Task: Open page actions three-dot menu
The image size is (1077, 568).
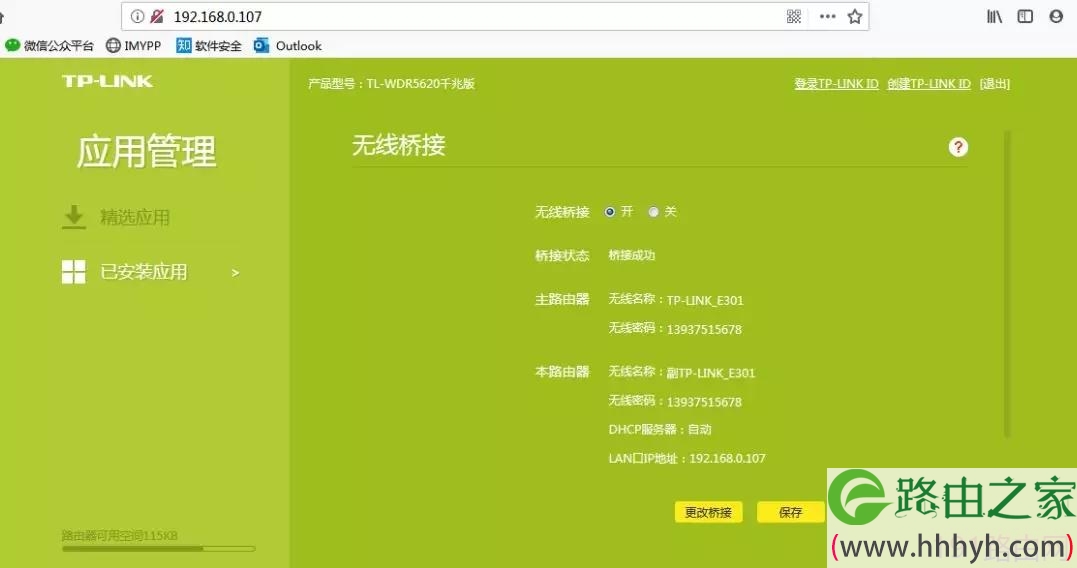Action: pyautogui.click(x=828, y=16)
